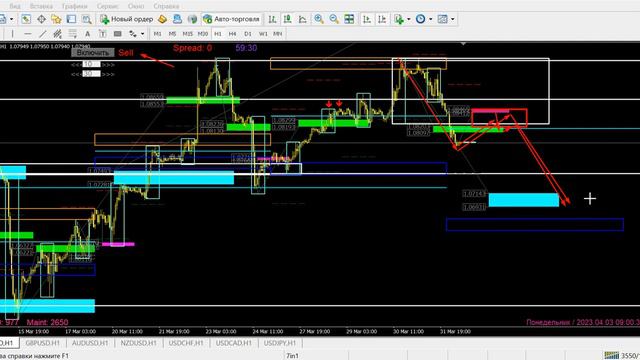
Task: Expand the new chart dropdown arrow
Action: pyautogui.click(x=11, y=19)
